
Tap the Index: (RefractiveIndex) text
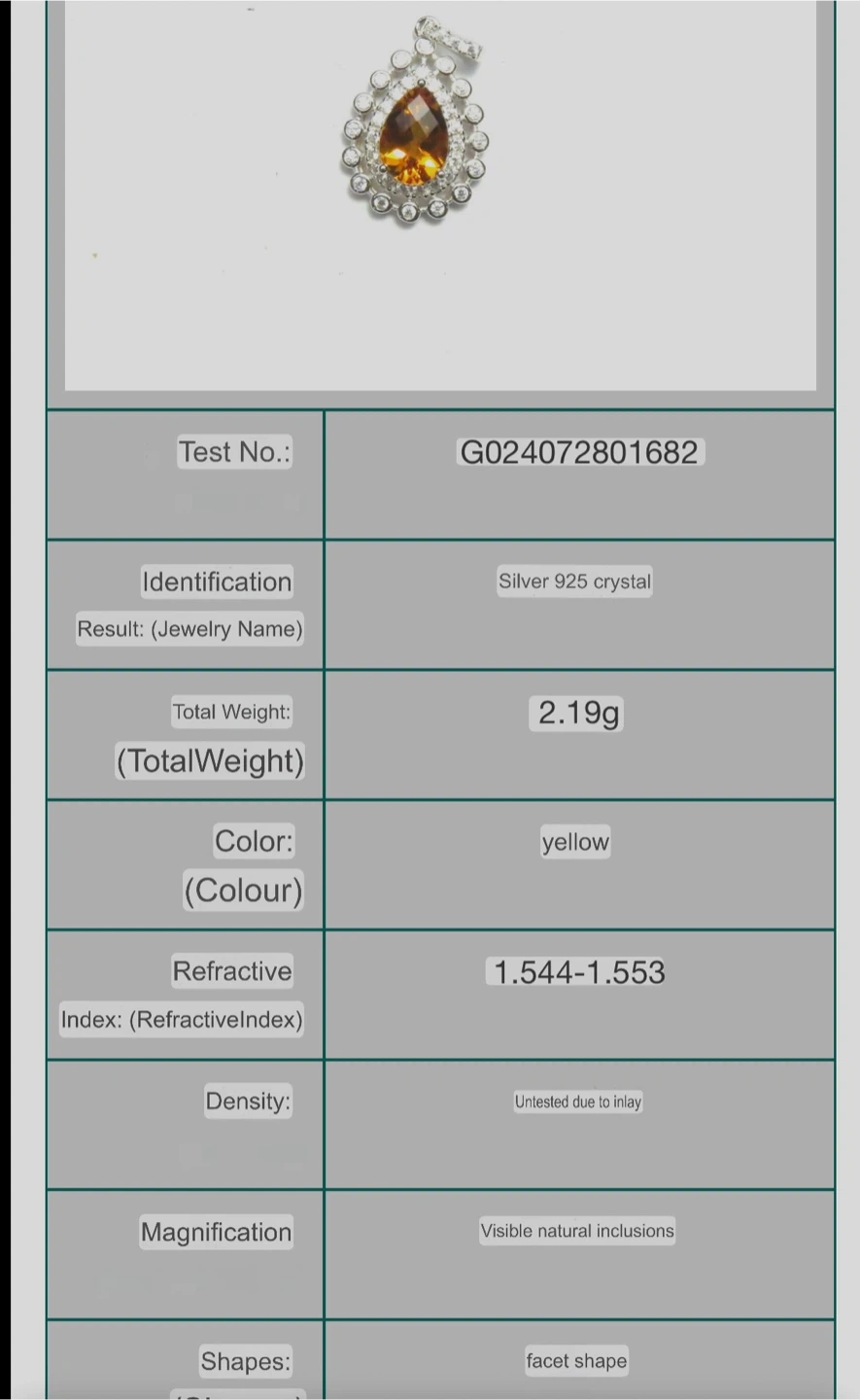coord(182,1019)
